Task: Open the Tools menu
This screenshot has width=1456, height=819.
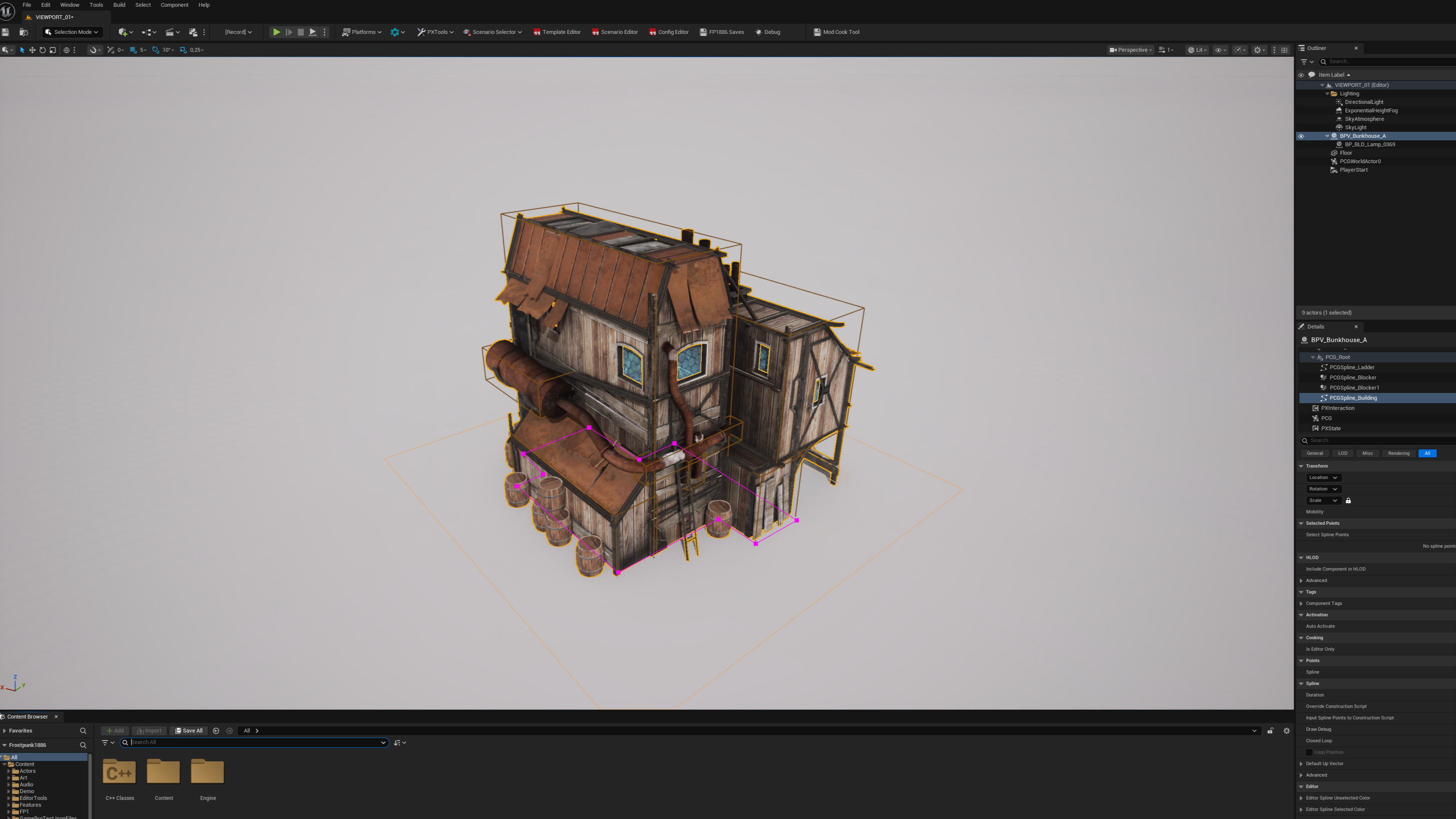Action: pyautogui.click(x=96, y=5)
